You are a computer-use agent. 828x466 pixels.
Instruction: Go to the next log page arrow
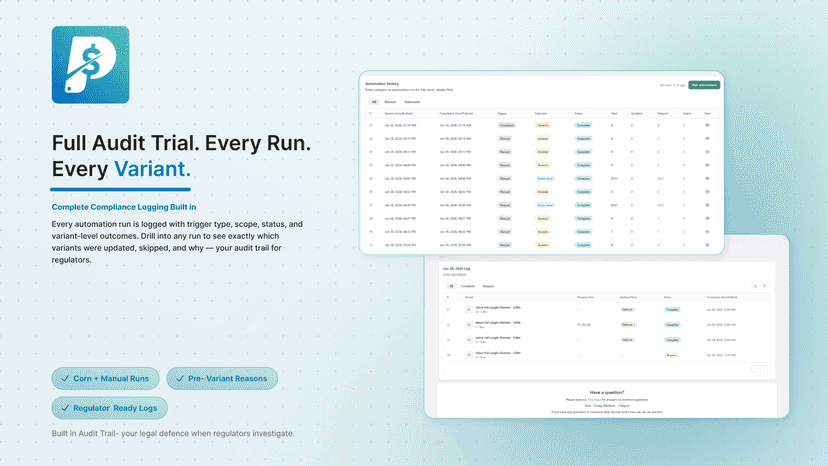(x=764, y=369)
